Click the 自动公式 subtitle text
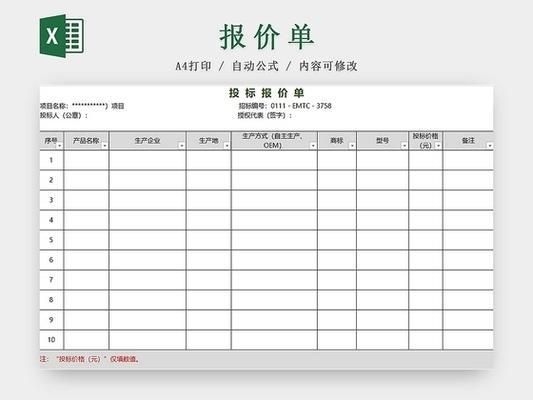This screenshot has width=533, height=400. pos(255,66)
